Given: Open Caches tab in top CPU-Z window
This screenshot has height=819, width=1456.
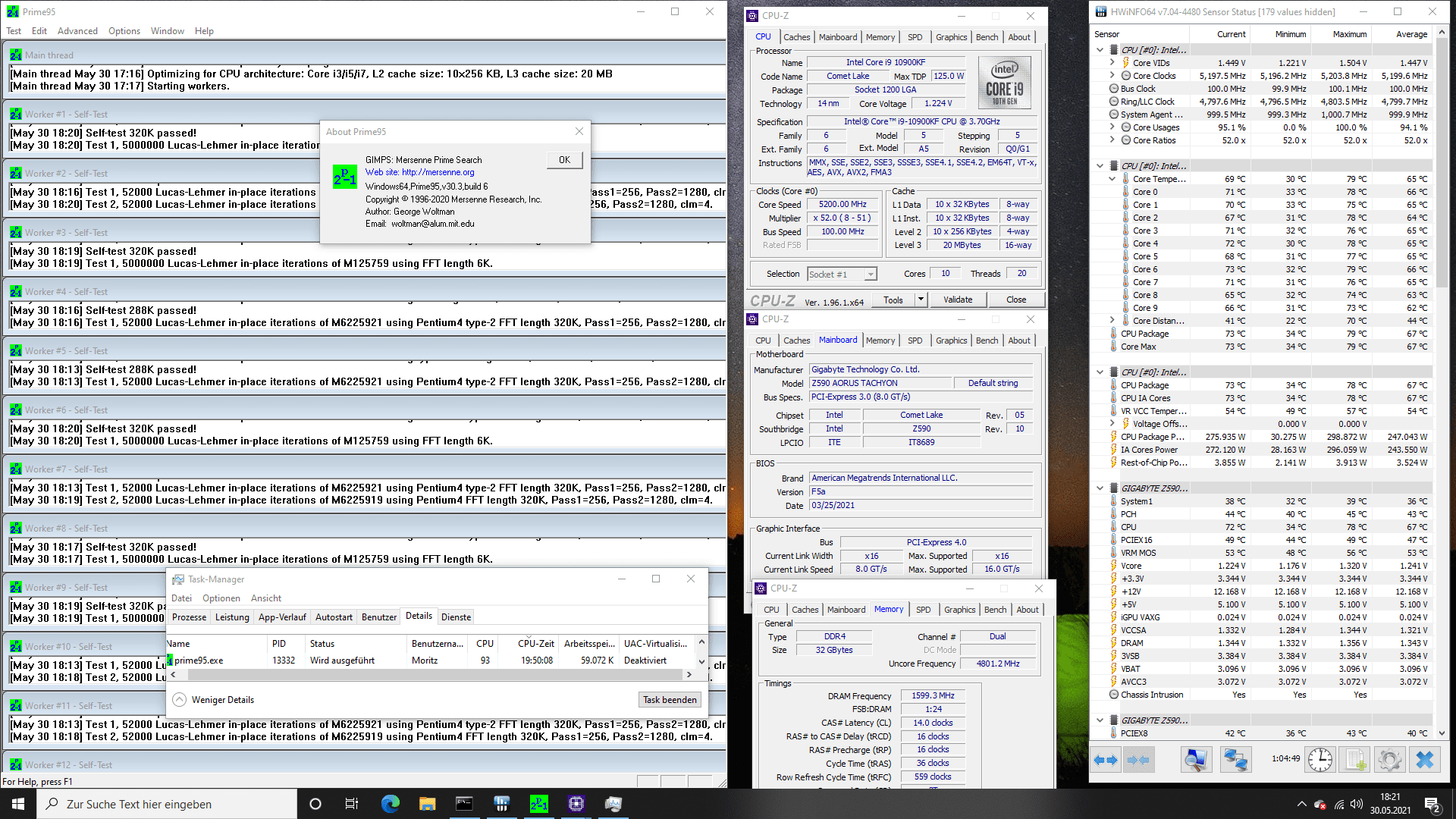Looking at the screenshot, I should pos(796,37).
